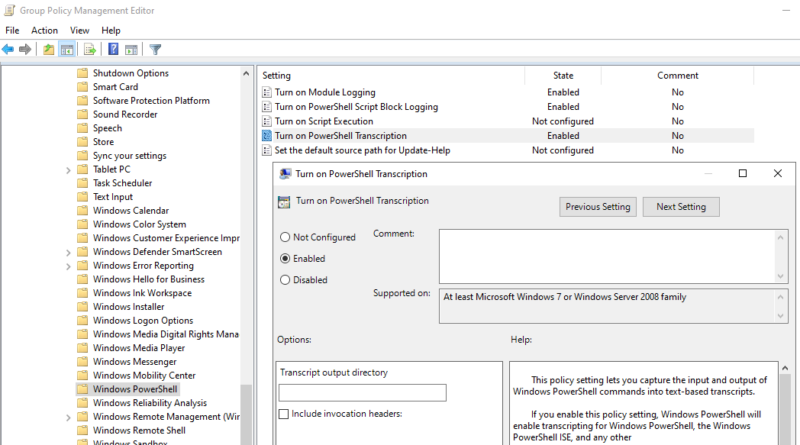
Task: Click the Previous Setting button
Action: tap(597, 207)
